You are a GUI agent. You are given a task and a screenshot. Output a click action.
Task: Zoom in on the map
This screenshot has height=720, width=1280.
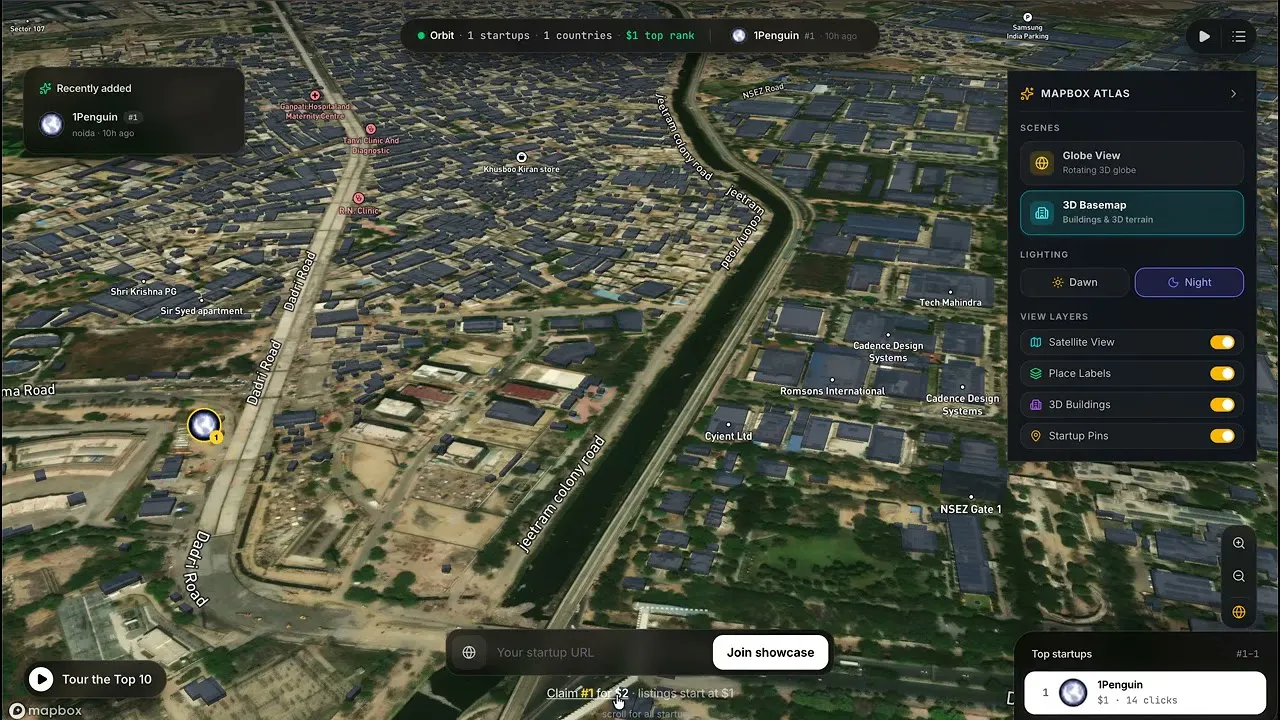[1239, 543]
